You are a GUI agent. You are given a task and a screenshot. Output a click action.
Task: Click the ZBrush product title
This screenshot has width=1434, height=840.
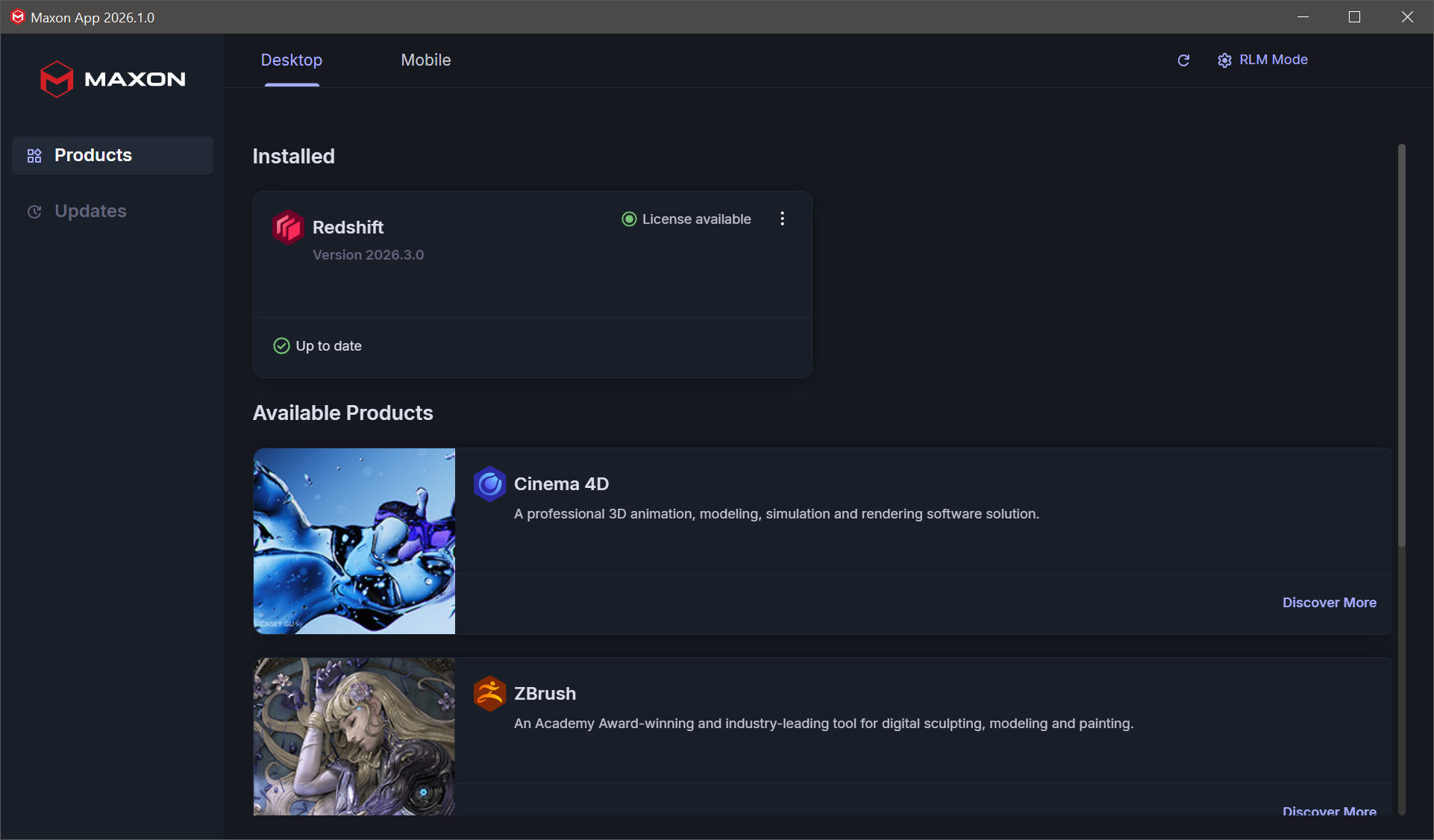pos(545,694)
